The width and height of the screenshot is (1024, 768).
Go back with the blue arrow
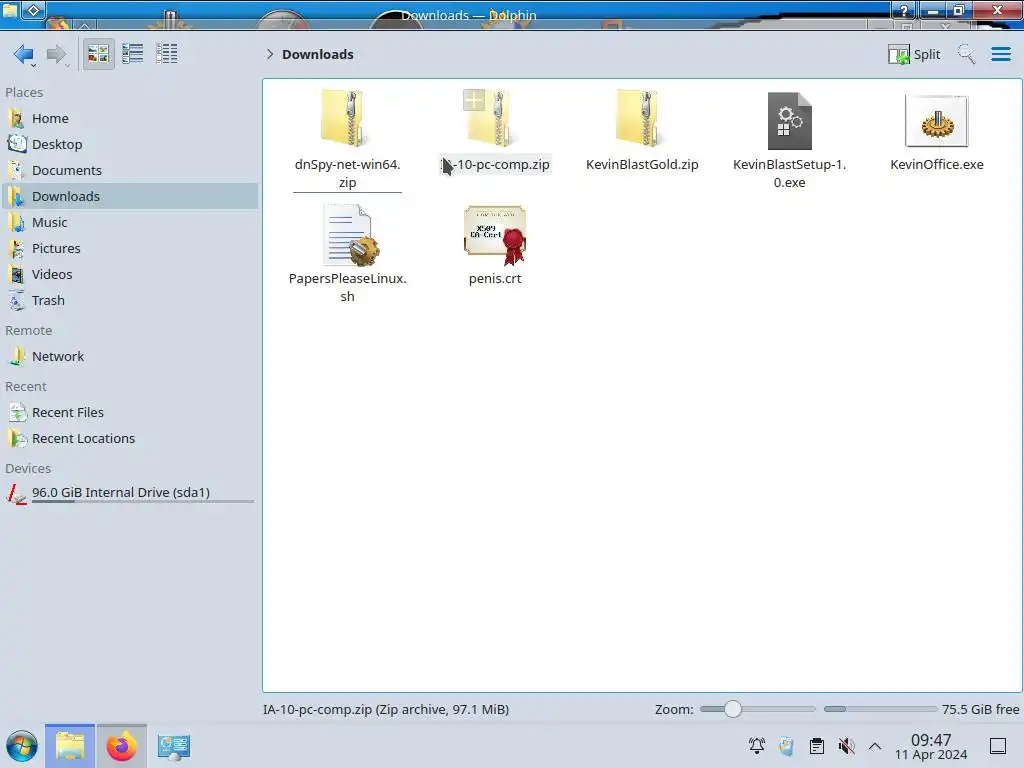(24, 54)
